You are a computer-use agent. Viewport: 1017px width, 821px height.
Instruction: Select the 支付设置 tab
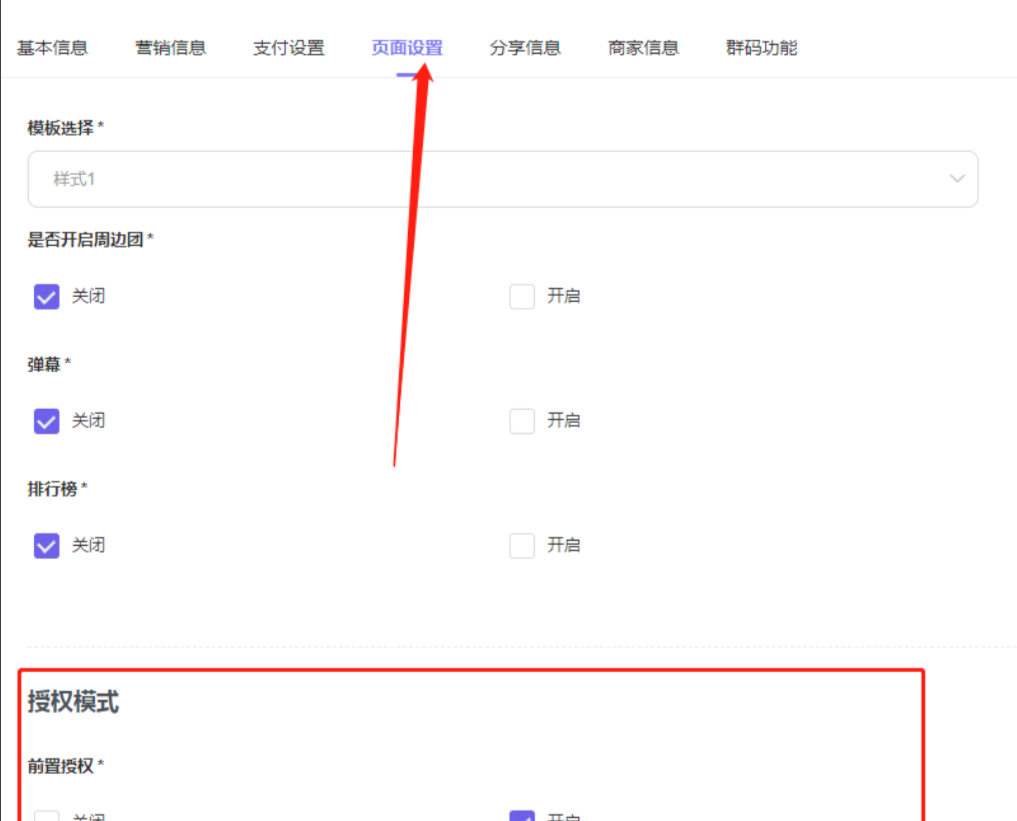pos(289,47)
